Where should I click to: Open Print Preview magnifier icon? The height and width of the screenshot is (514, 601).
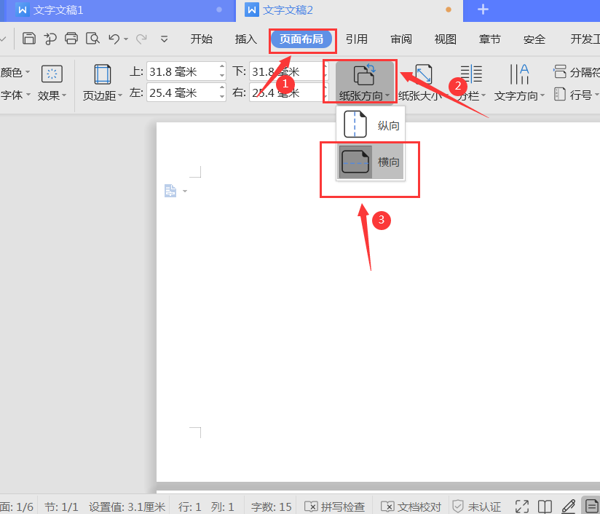point(93,38)
